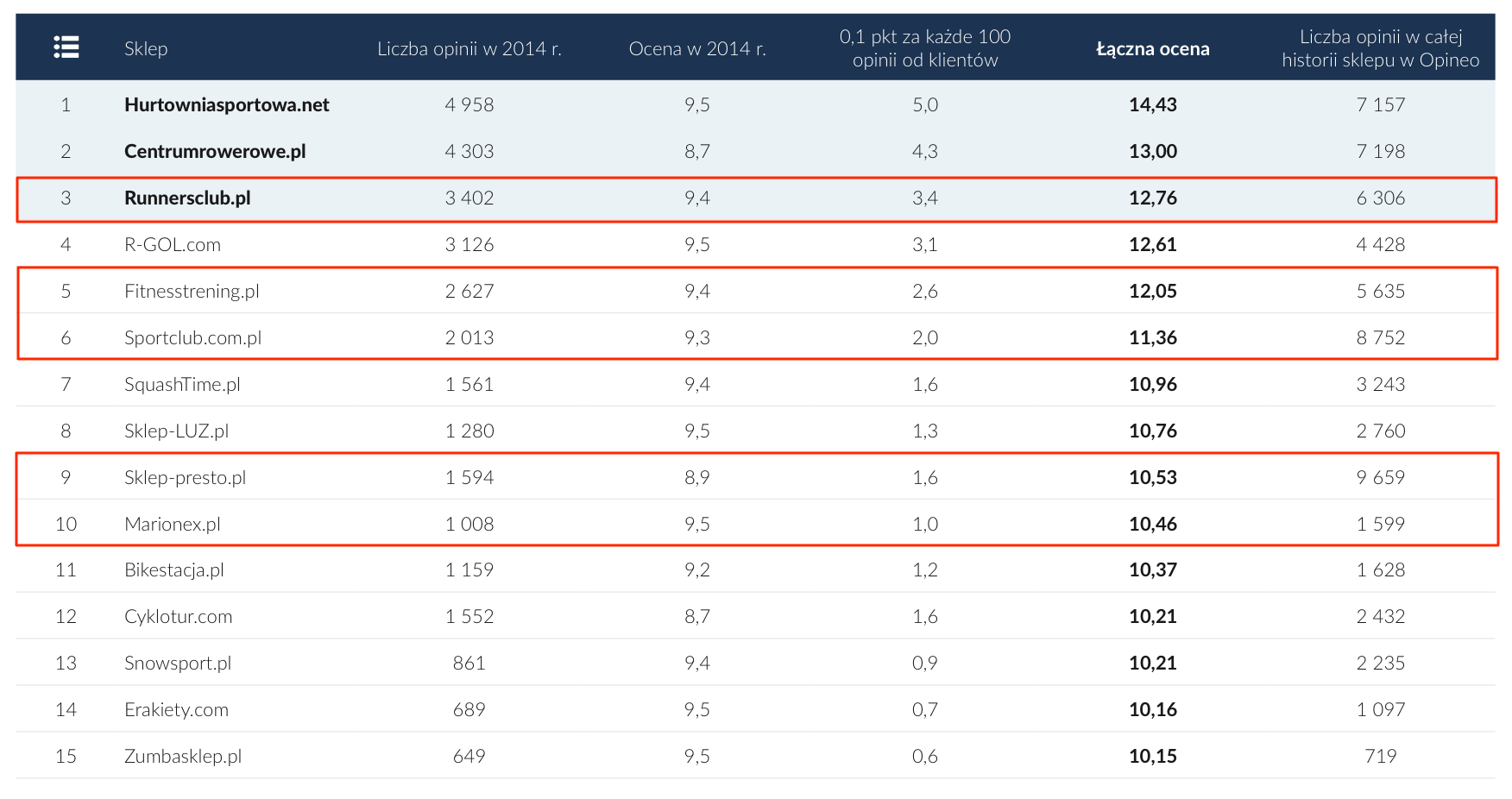
Task: Select Fitnesstrening.pl in the table
Action: tap(192, 291)
